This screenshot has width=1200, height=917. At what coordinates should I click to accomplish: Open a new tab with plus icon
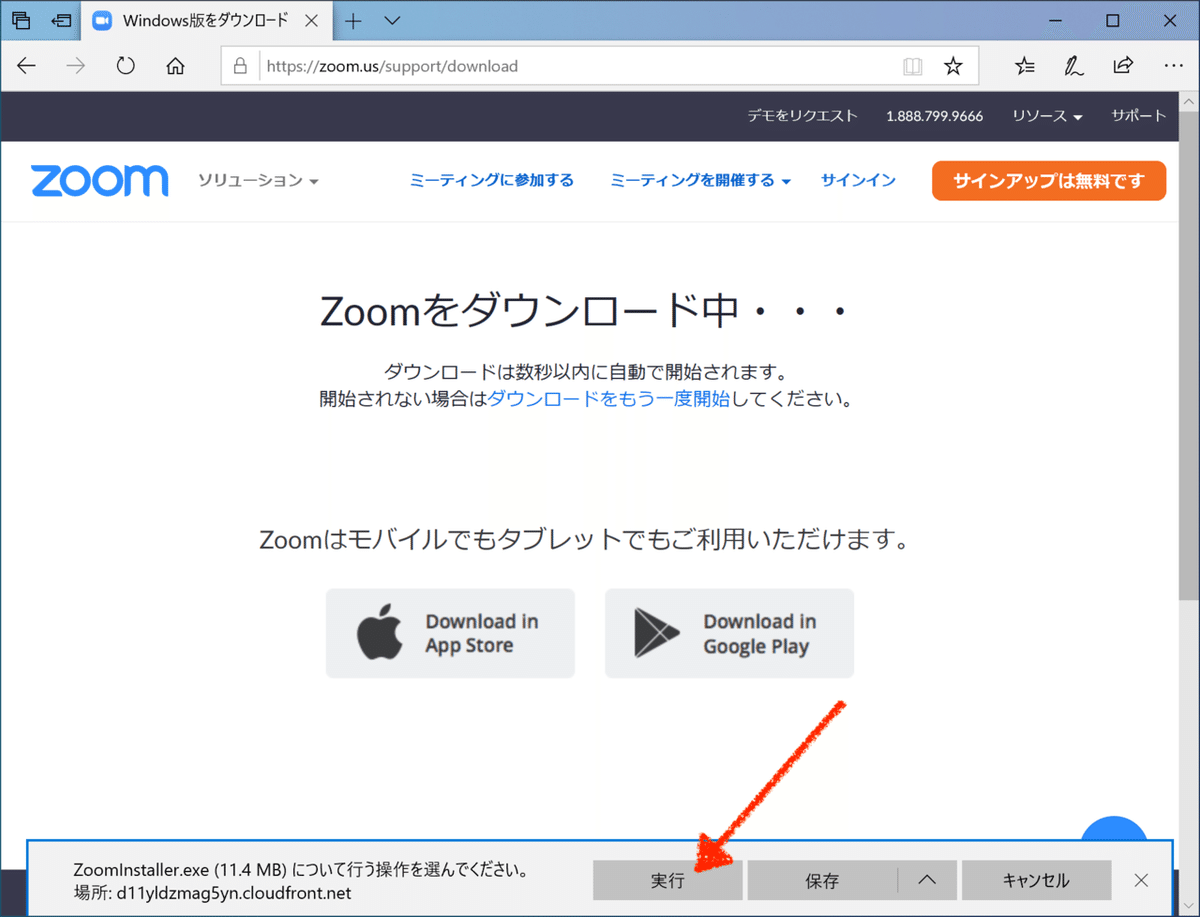pyautogui.click(x=353, y=21)
